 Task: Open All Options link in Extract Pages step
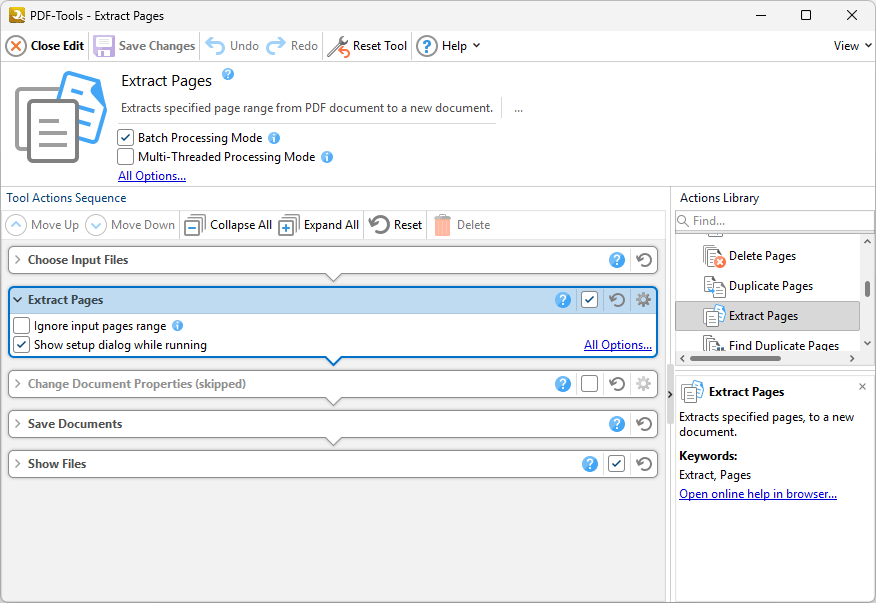(618, 345)
